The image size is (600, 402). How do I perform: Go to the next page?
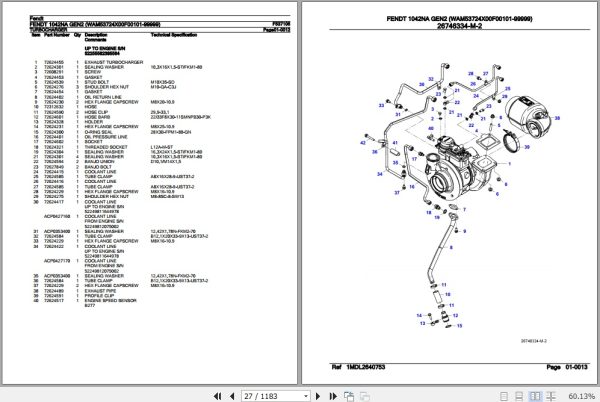pos(318,396)
